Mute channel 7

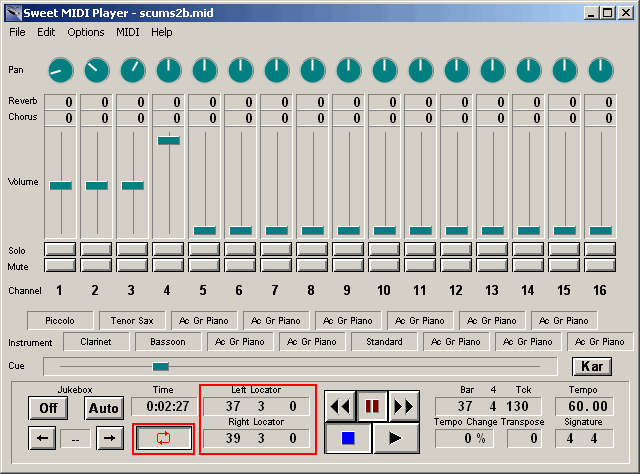coord(276,265)
